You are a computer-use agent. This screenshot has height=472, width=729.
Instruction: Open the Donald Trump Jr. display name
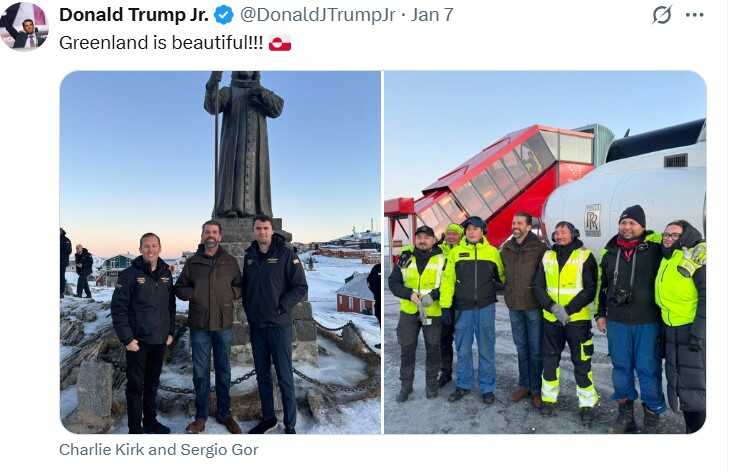point(134,15)
